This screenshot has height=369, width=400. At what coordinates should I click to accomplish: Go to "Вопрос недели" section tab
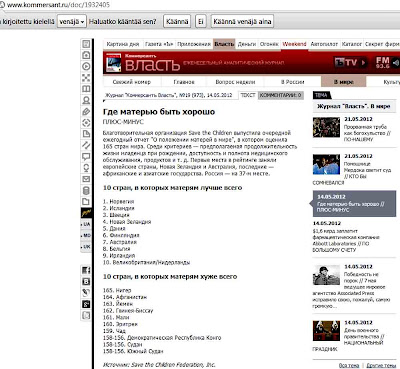pyautogui.click(x=235, y=82)
